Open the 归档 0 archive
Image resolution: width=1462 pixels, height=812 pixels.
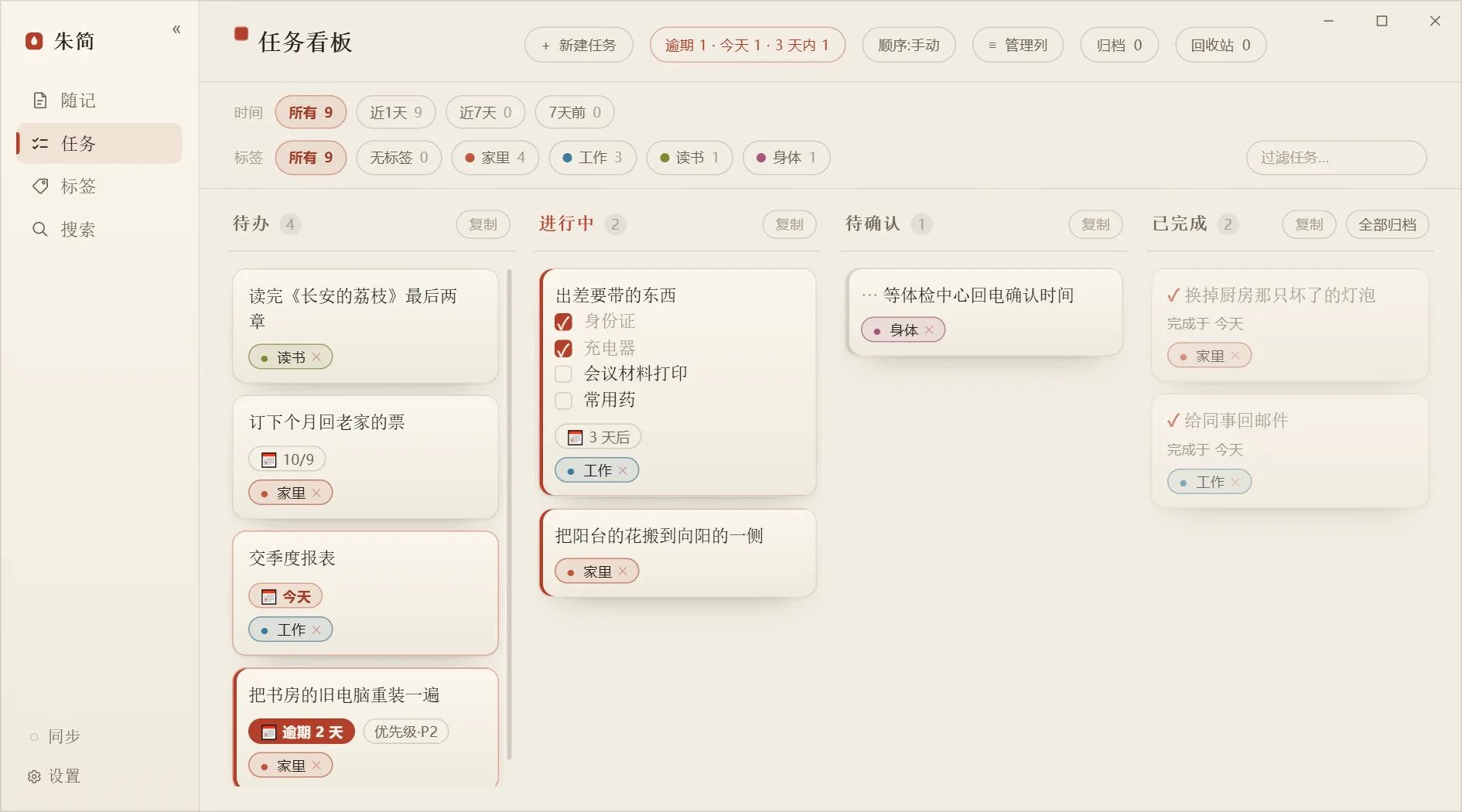click(x=1119, y=46)
